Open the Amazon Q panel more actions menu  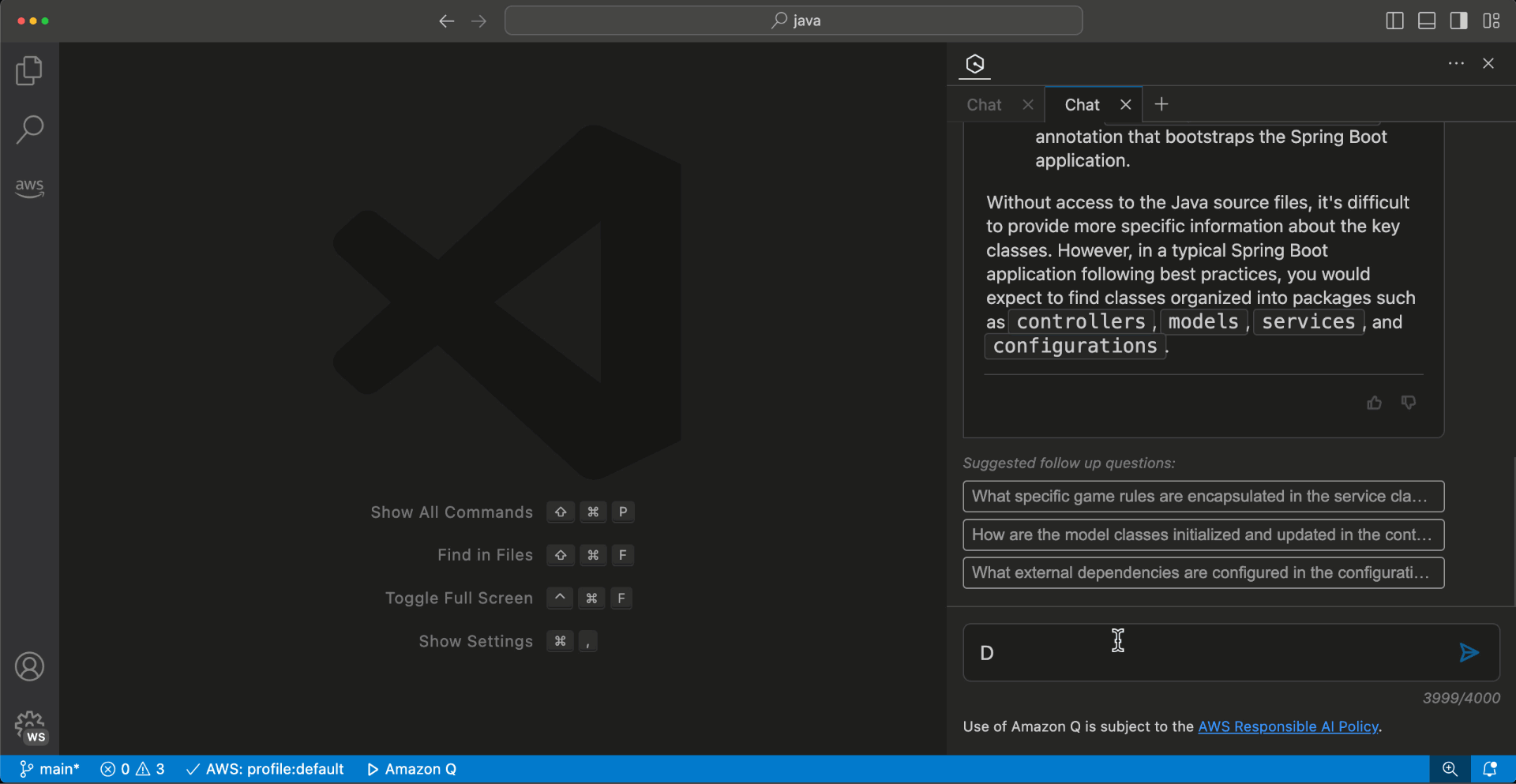pos(1456,63)
